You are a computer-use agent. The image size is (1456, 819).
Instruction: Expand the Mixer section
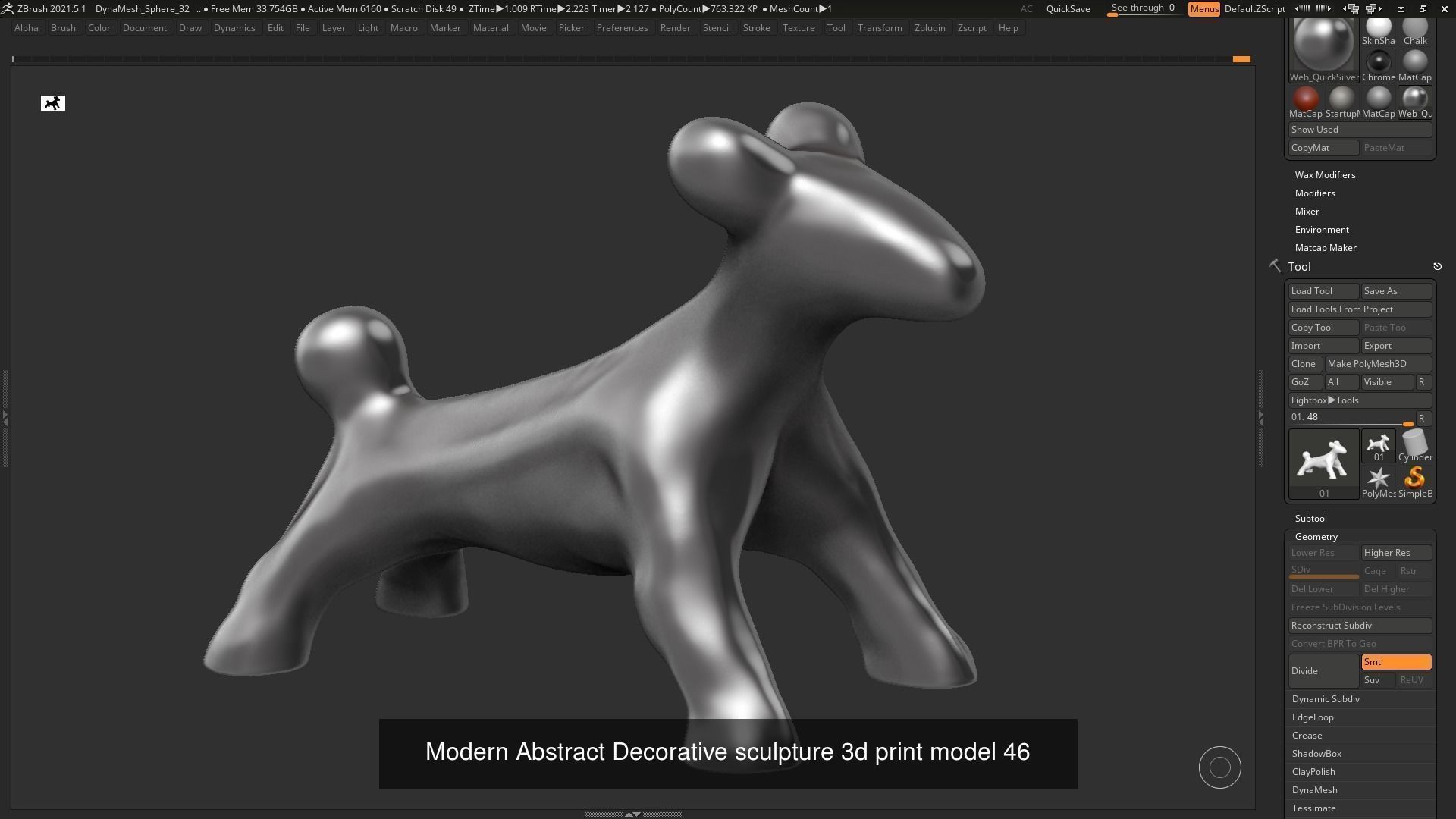coord(1307,212)
